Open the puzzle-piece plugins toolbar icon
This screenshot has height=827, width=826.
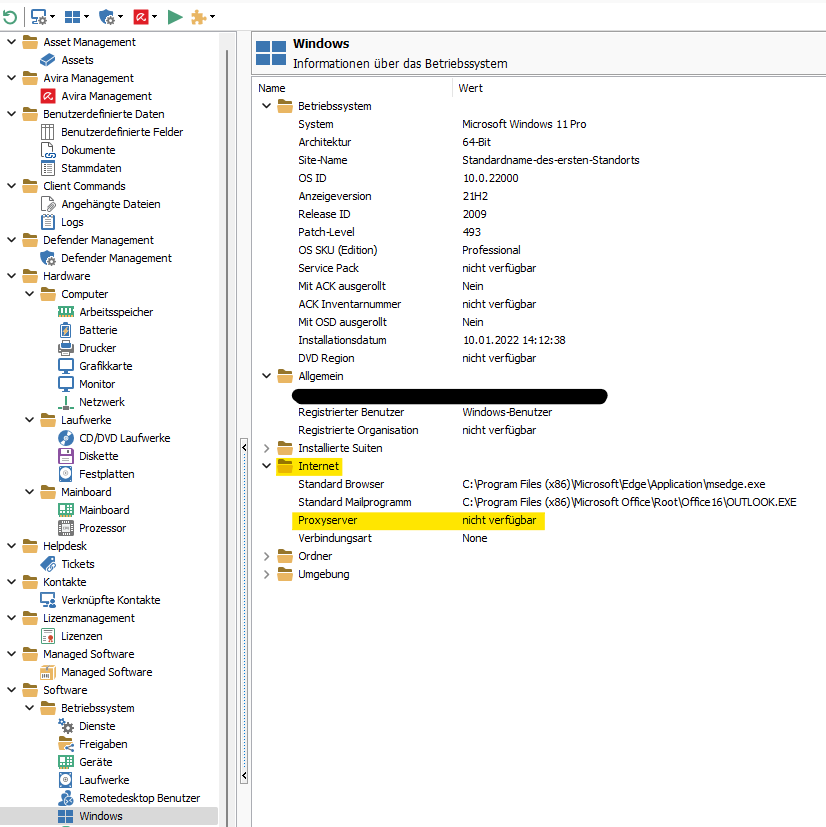[198, 16]
